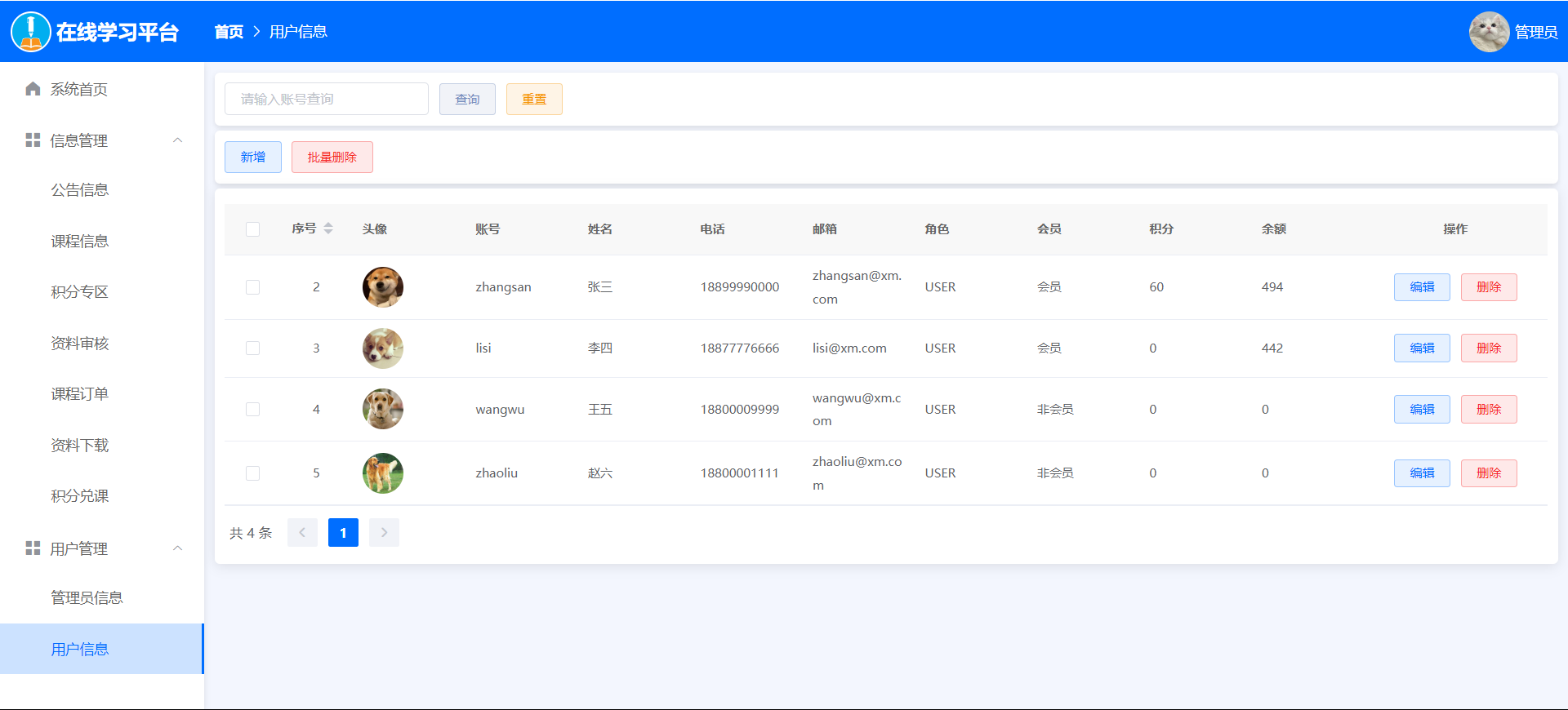This screenshot has height=710, width=1568.
Task: Open the admin avatar picture in header
Action: click(x=1489, y=32)
